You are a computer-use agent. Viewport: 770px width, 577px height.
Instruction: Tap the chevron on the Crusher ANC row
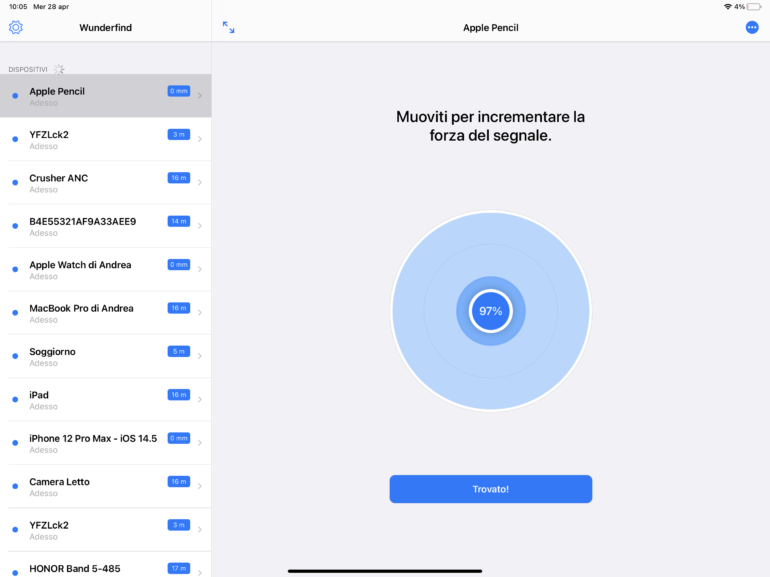pos(200,183)
